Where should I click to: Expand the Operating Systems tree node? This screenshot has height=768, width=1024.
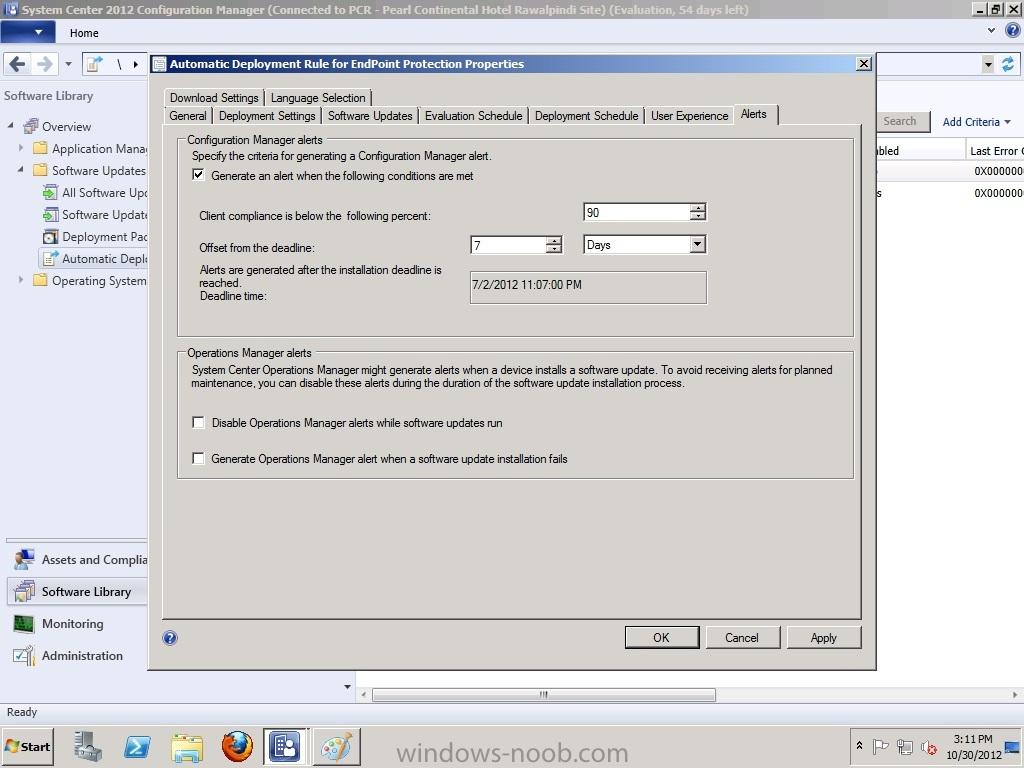[x=21, y=280]
